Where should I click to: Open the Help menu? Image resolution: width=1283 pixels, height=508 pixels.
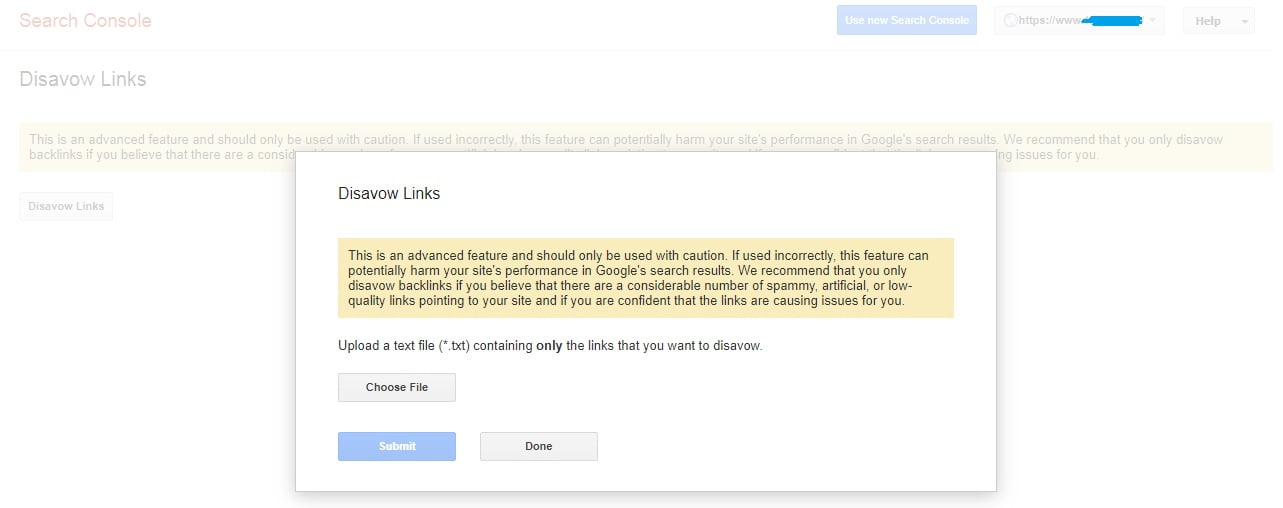coord(1218,20)
